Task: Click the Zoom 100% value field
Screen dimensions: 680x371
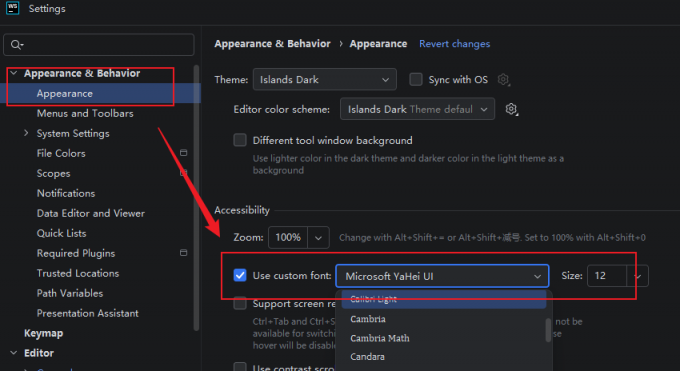Action: pos(288,238)
